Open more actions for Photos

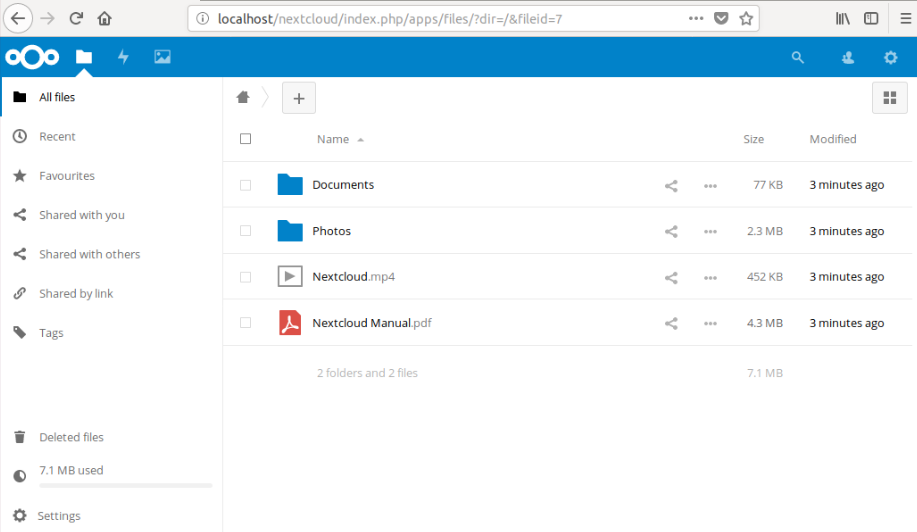[710, 232]
